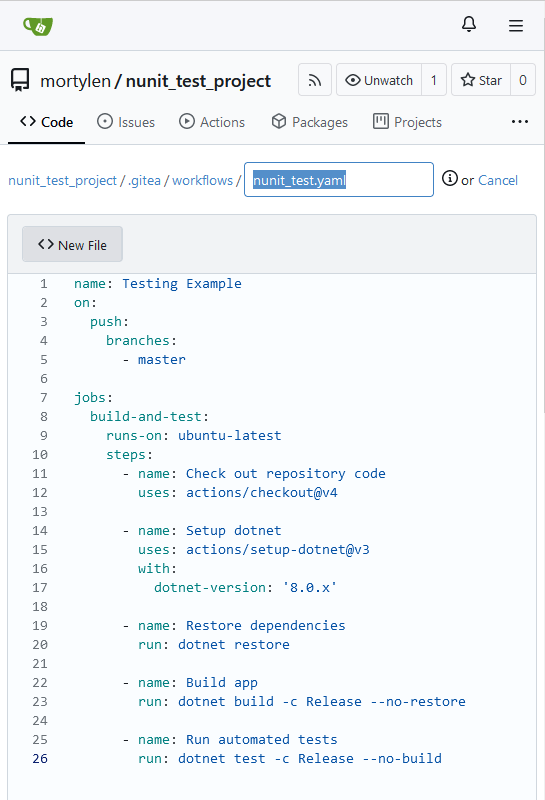The width and height of the screenshot is (545, 800).
Task: Click the text 'Testing Example' on line 1
Action: tap(182, 284)
